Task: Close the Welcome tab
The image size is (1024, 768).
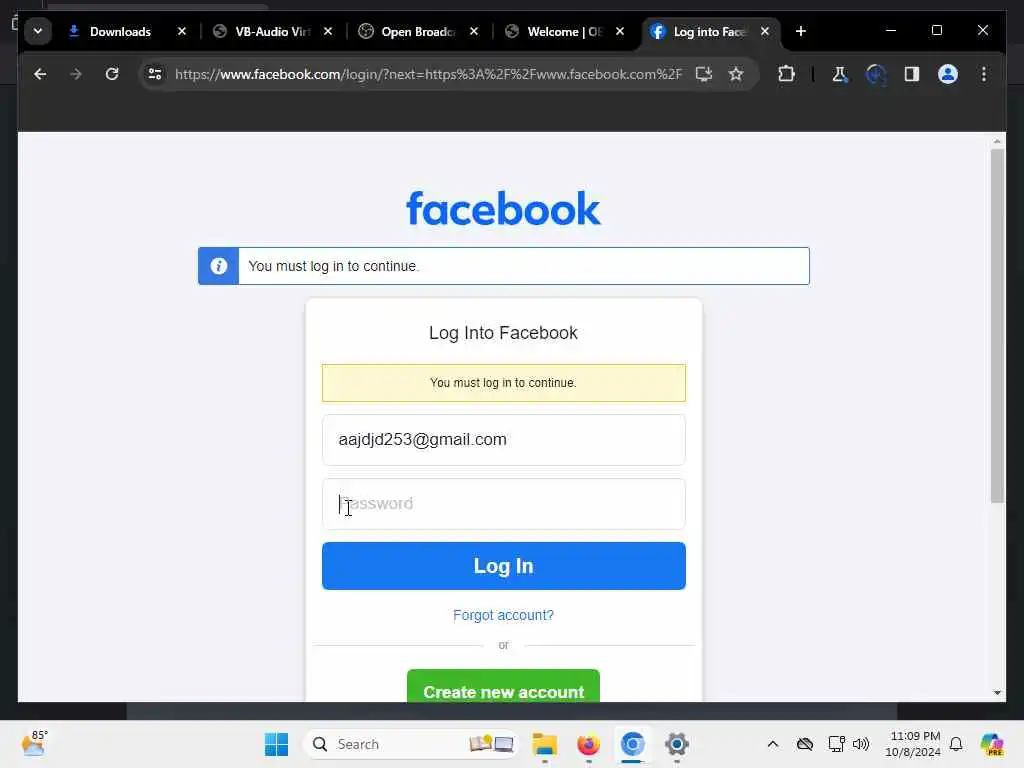Action: pyautogui.click(x=620, y=31)
